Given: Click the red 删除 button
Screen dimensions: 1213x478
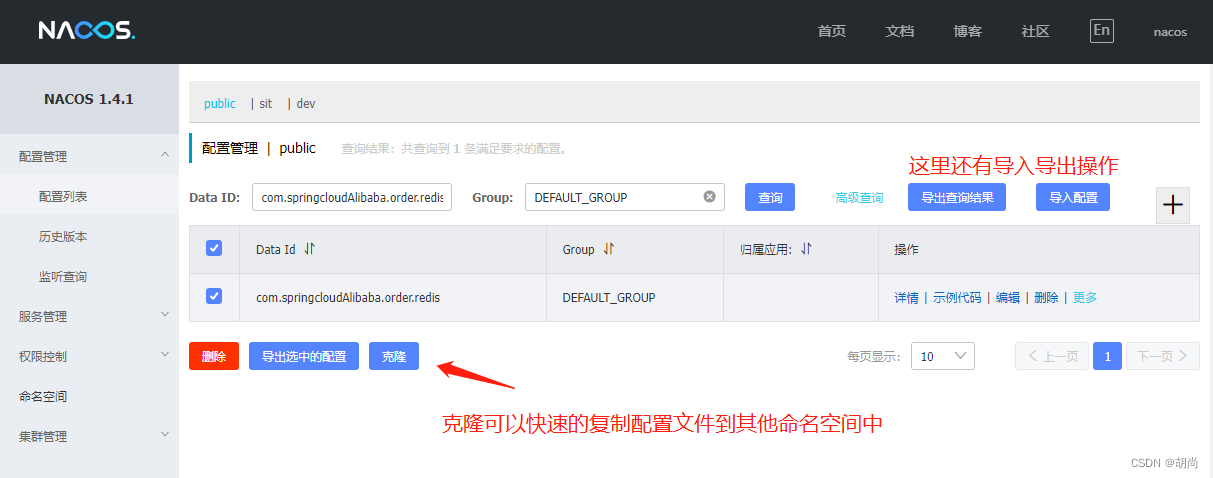Looking at the screenshot, I should (214, 356).
